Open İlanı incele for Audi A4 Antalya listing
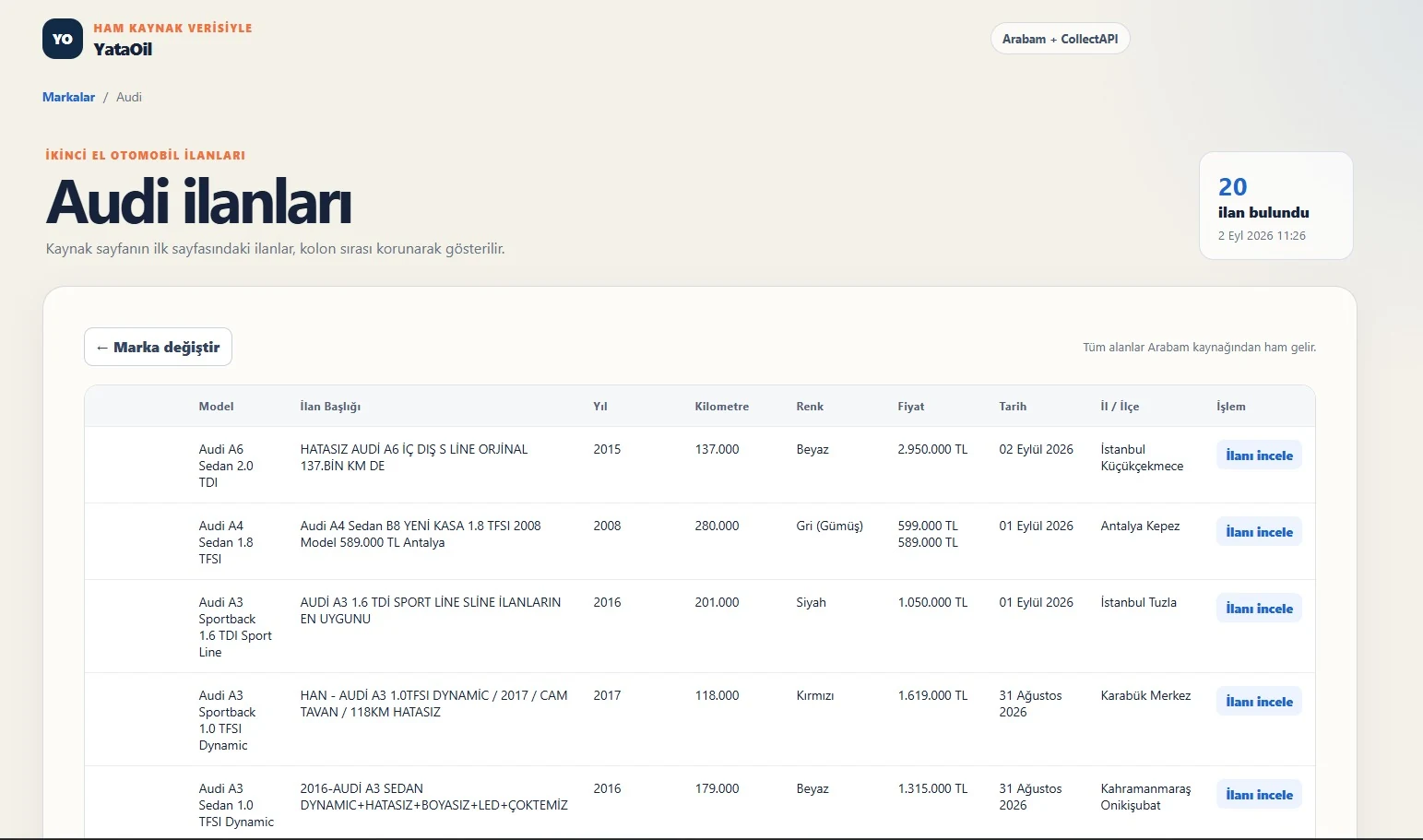 coord(1259,532)
